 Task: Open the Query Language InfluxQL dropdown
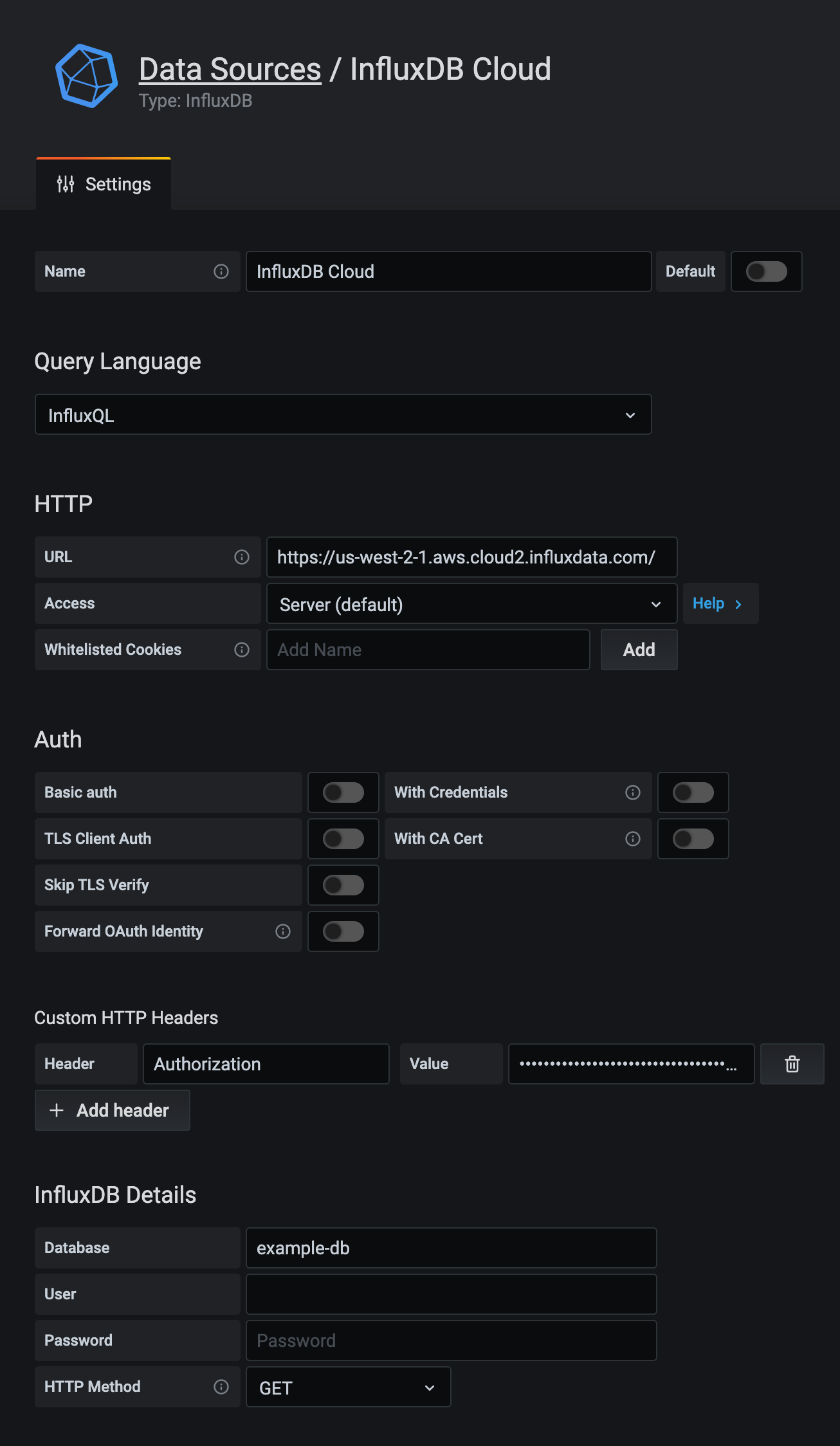coord(343,415)
